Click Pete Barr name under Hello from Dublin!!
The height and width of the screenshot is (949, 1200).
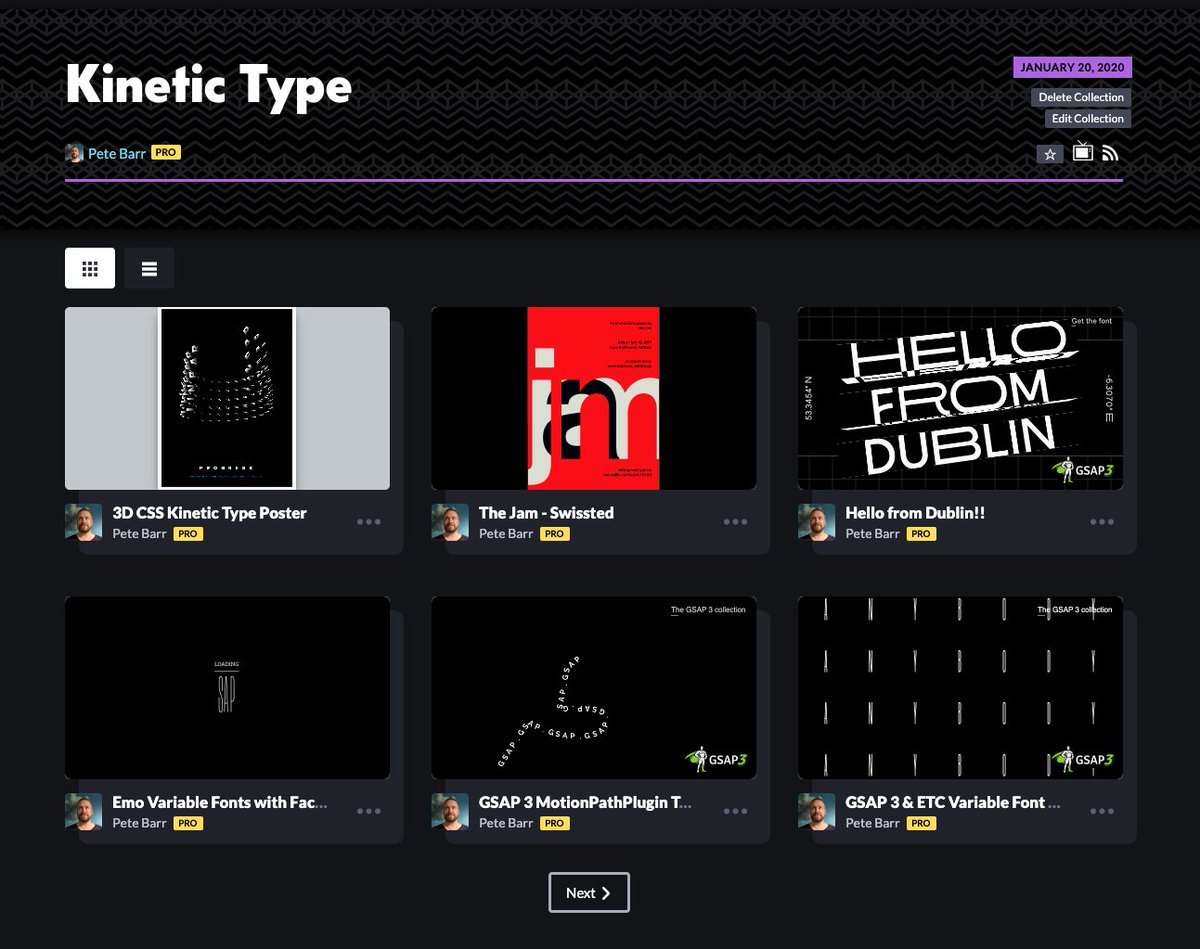click(x=872, y=534)
